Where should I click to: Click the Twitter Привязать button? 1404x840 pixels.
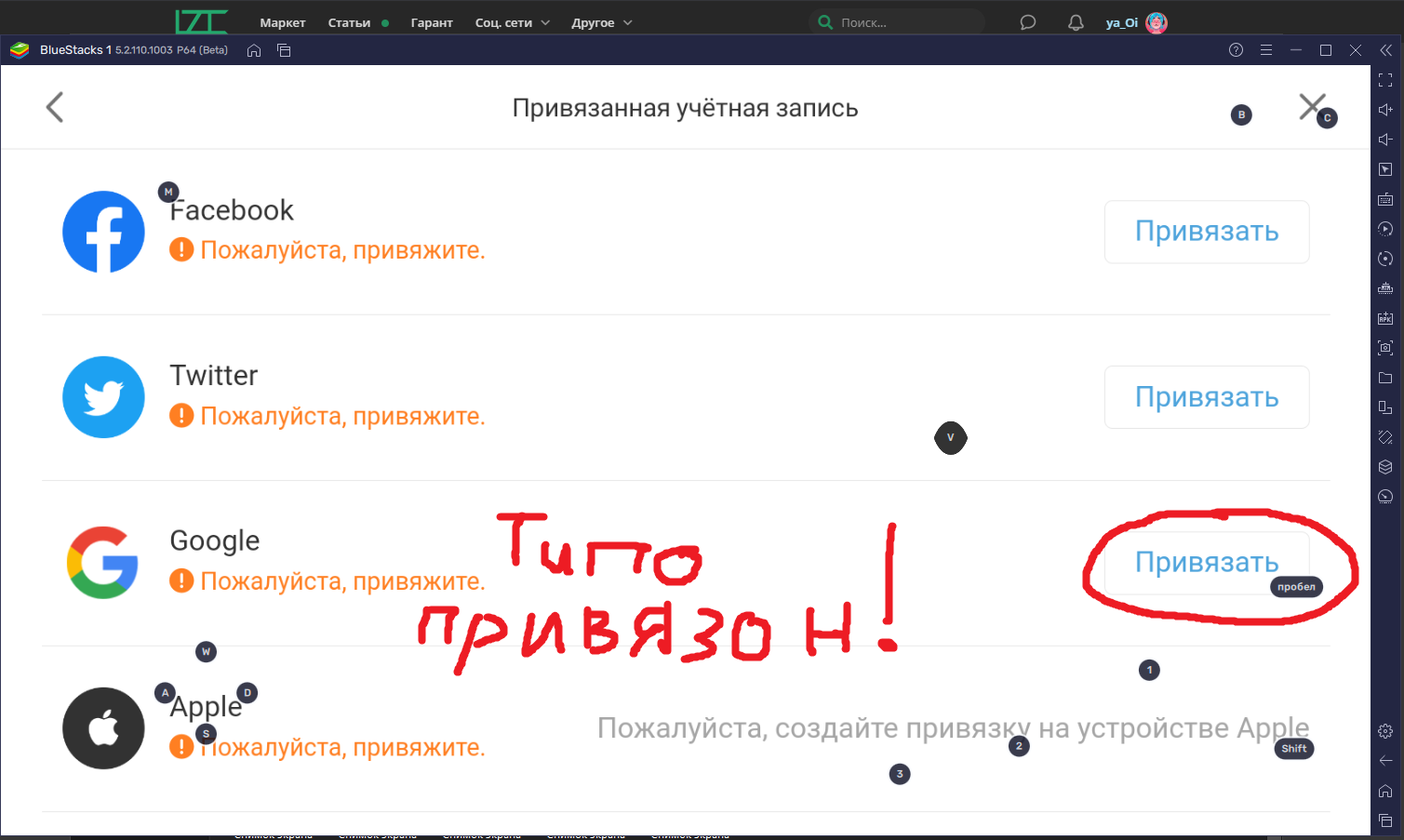pyautogui.click(x=1207, y=397)
